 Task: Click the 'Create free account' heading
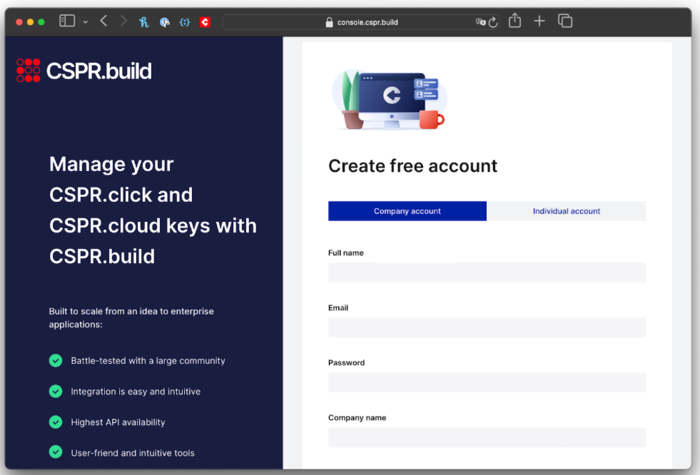(413, 166)
